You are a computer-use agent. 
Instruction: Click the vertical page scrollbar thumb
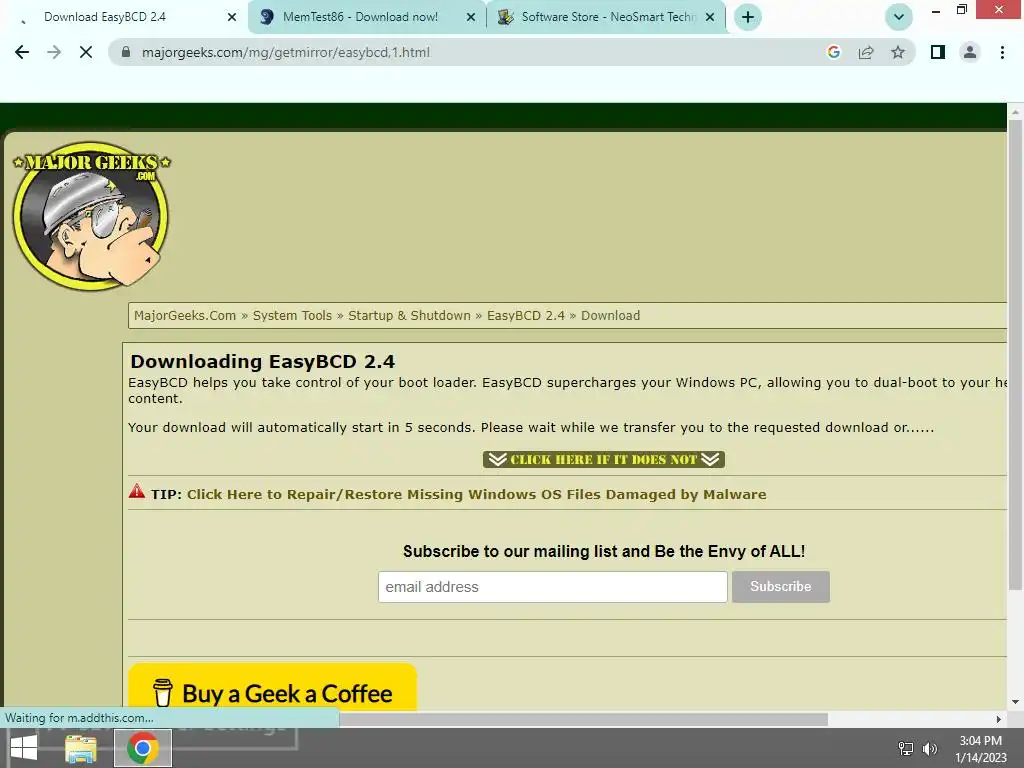pos(1015,353)
